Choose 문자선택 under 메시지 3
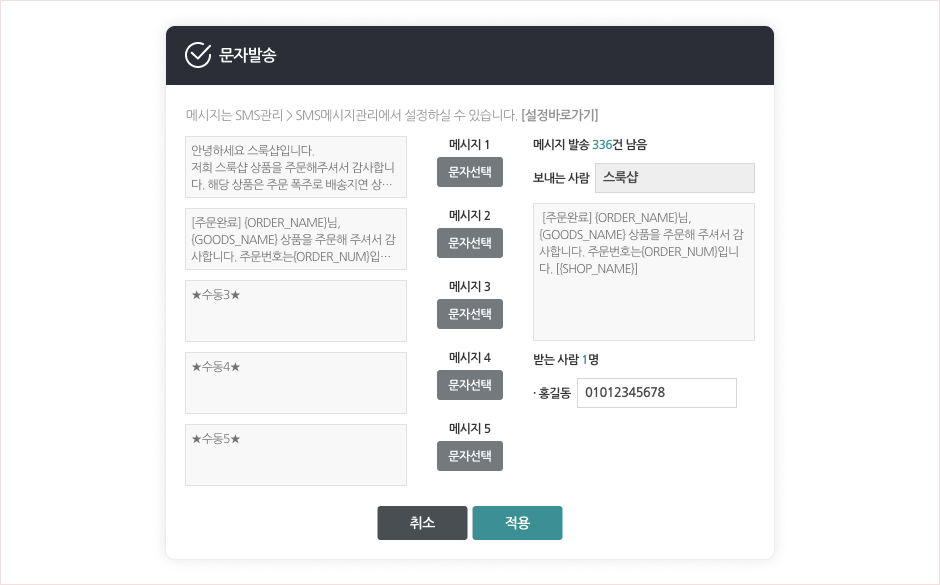 469,314
